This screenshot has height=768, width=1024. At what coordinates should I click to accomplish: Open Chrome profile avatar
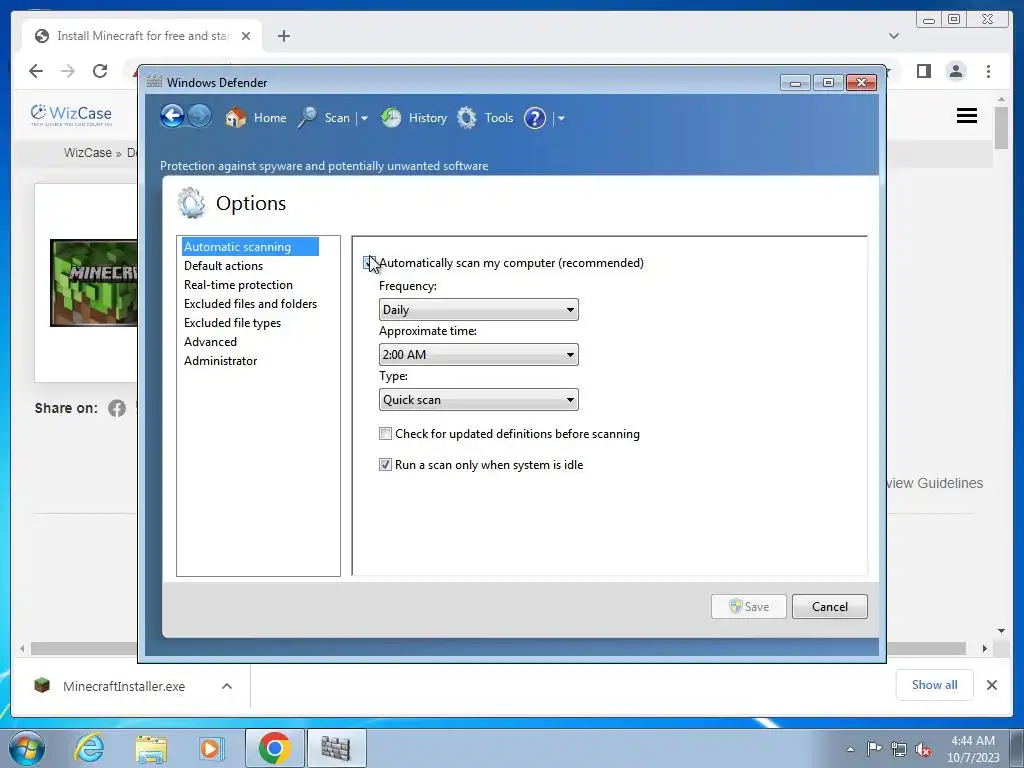(x=956, y=71)
